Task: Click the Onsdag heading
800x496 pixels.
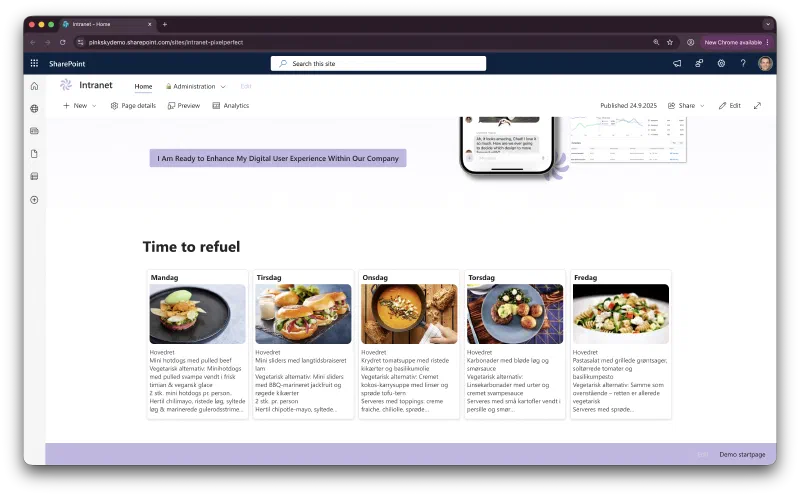Action: tap(375, 278)
